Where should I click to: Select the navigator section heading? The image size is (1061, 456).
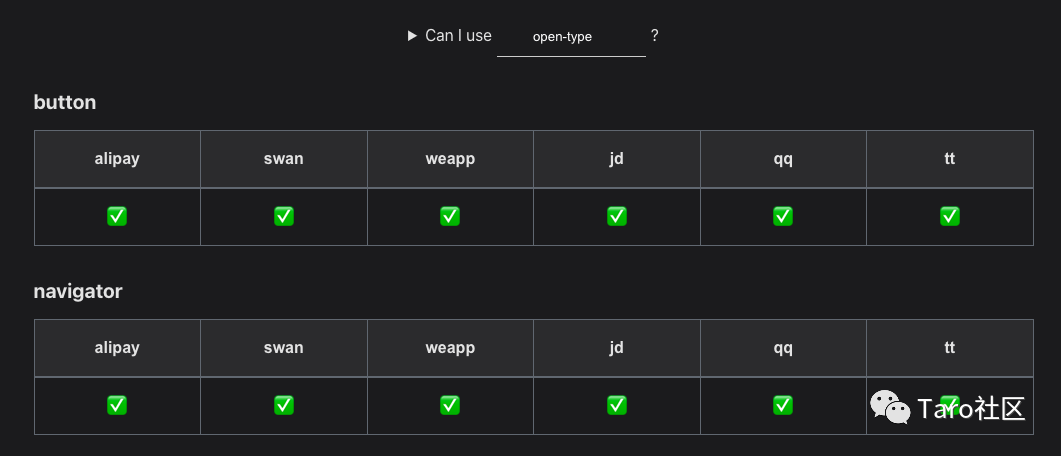[78, 292]
